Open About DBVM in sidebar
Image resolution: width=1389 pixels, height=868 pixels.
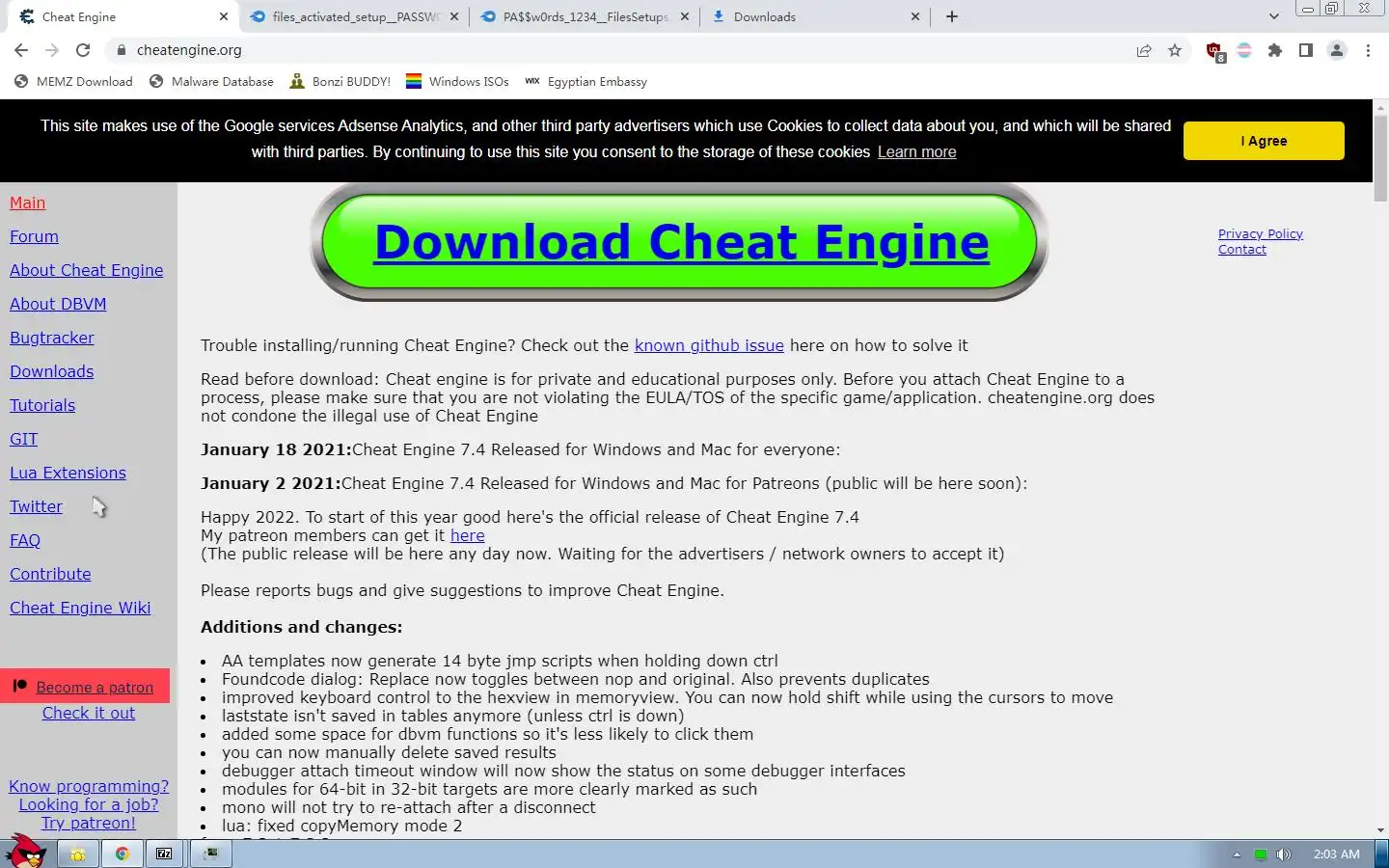58,304
